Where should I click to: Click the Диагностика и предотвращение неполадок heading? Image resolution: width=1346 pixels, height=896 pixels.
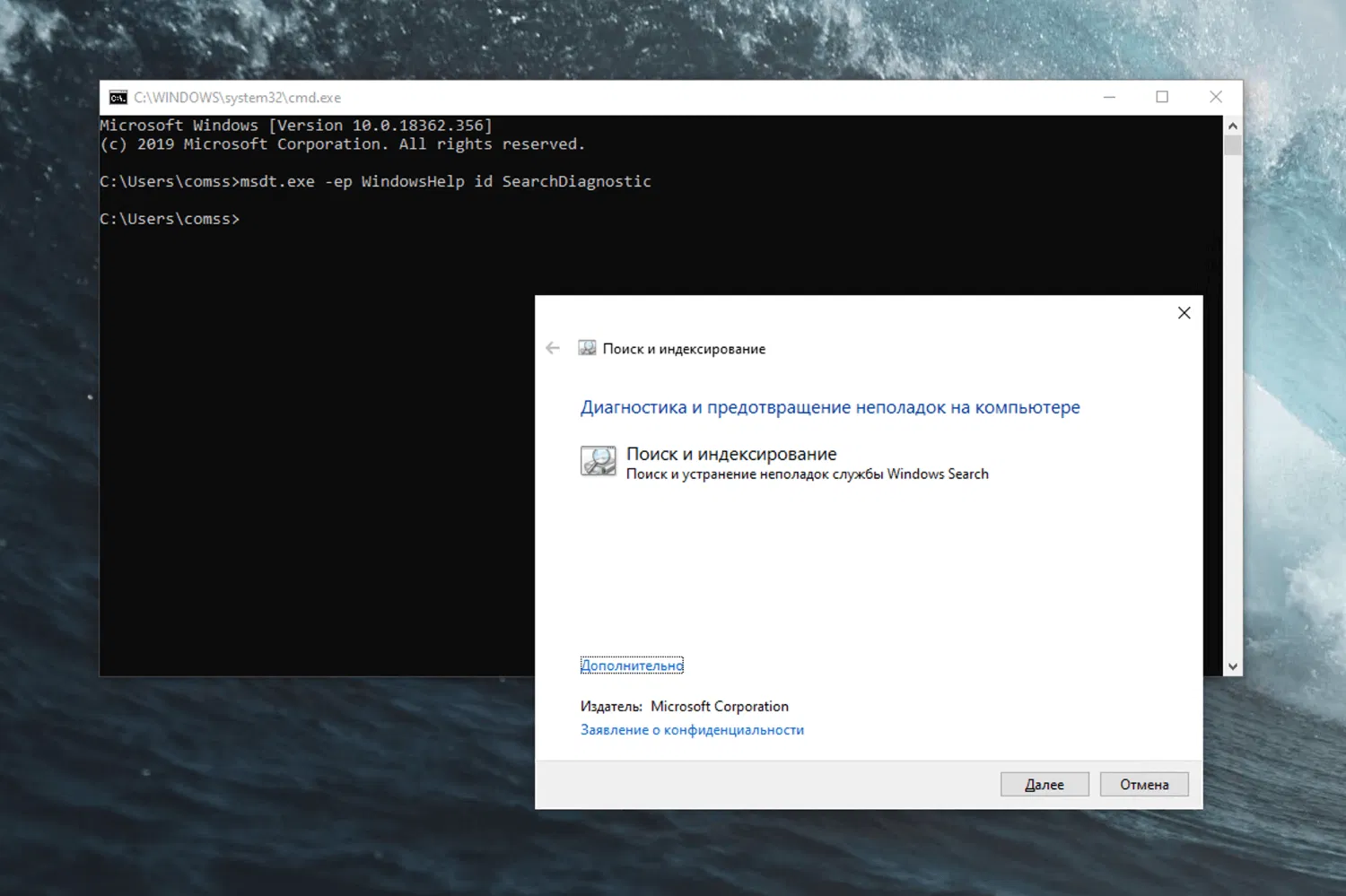click(x=830, y=407)
